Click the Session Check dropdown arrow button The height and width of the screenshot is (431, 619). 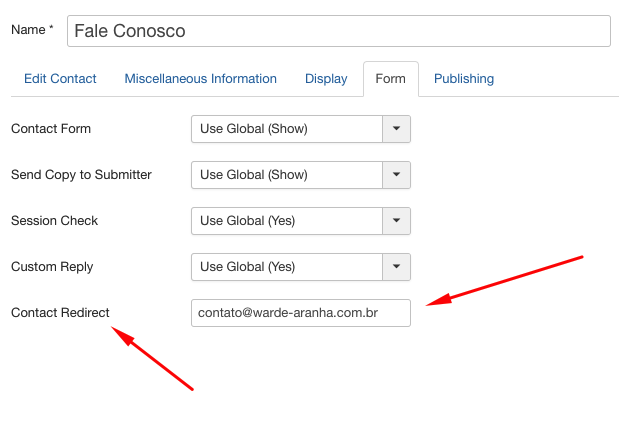[397, 221]
